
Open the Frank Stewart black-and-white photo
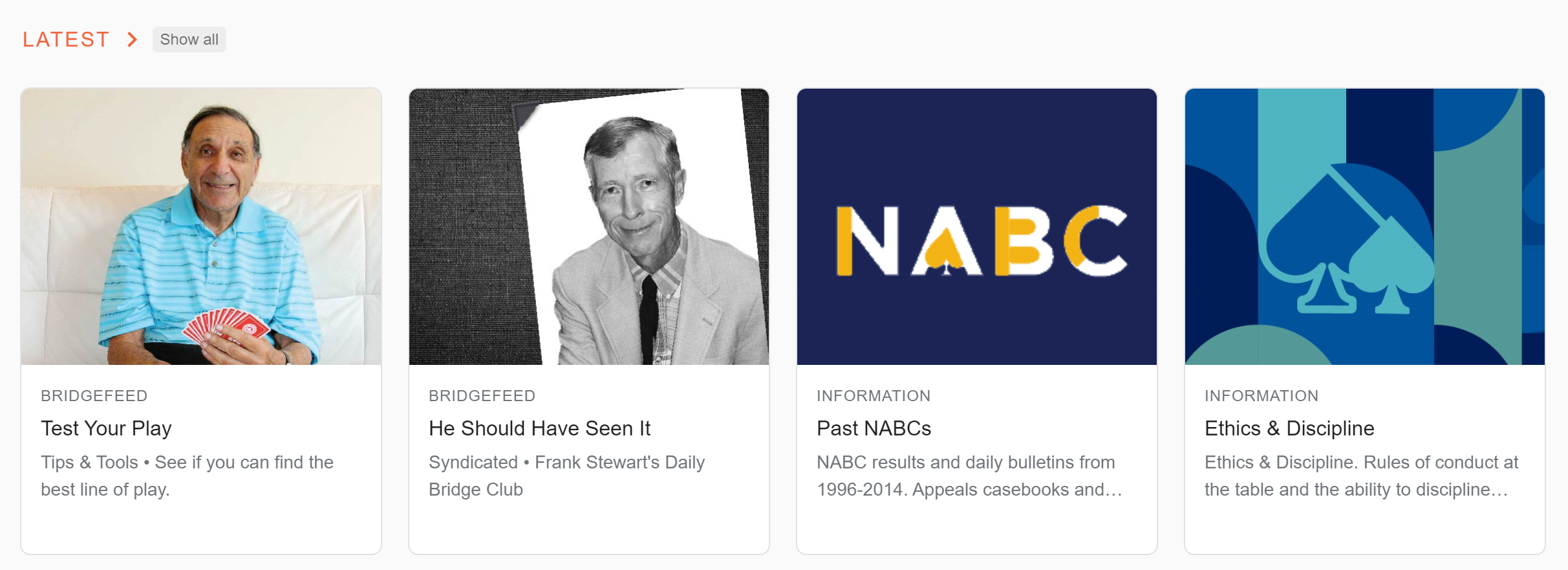tap(589, 226)
